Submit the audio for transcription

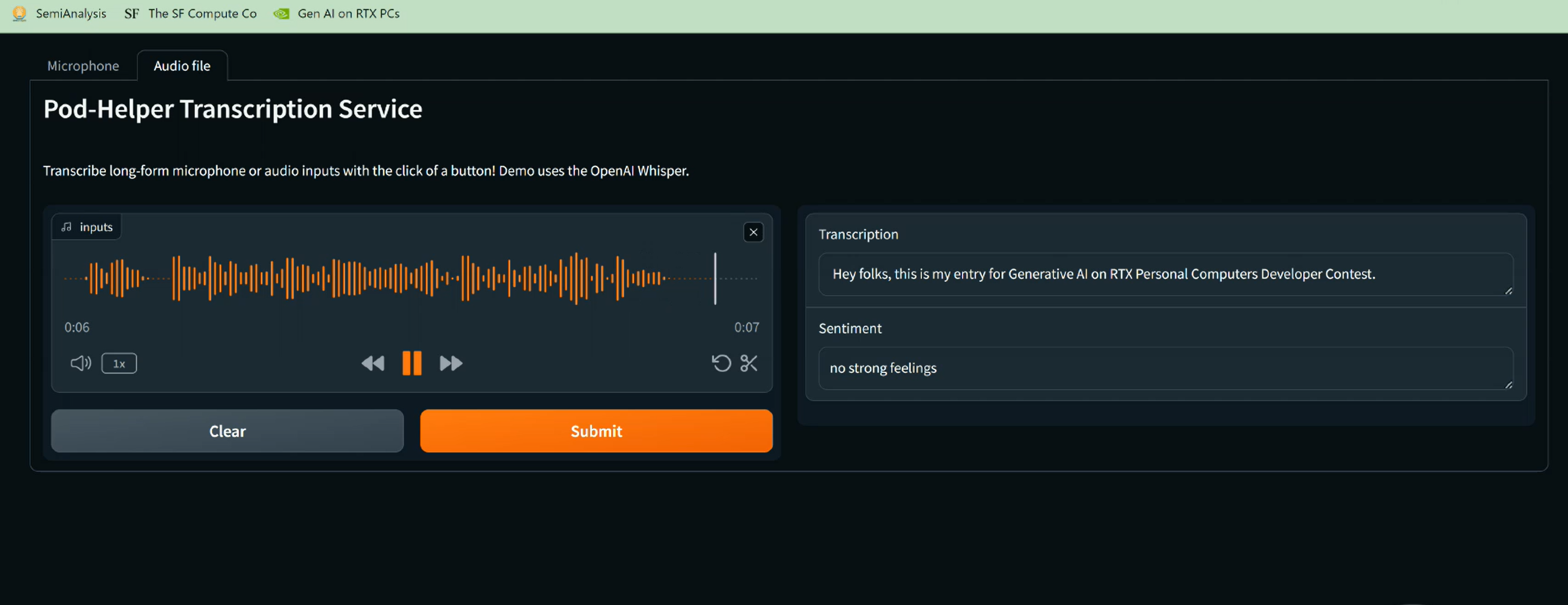click(x=596, y=431)
